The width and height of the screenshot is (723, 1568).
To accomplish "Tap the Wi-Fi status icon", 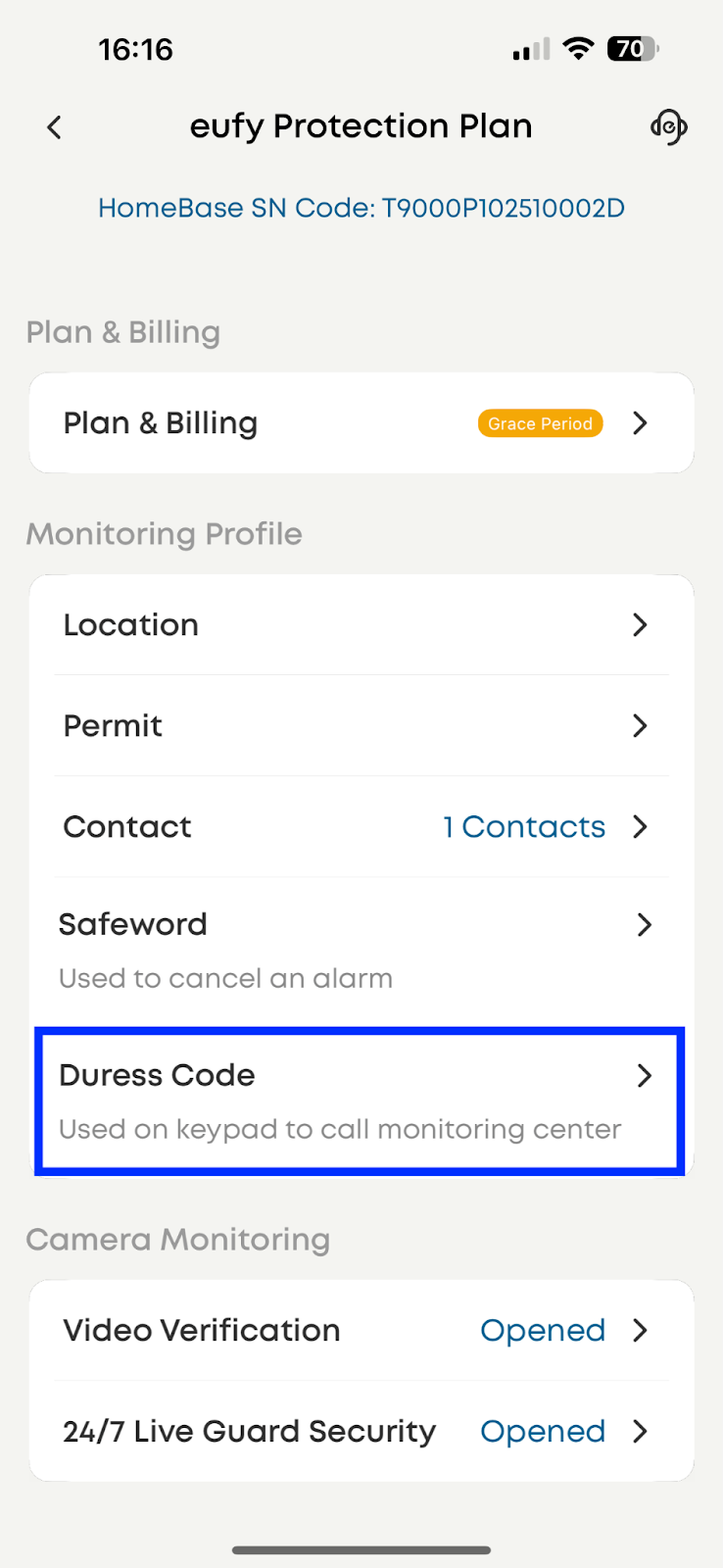I will click(579, 49).
